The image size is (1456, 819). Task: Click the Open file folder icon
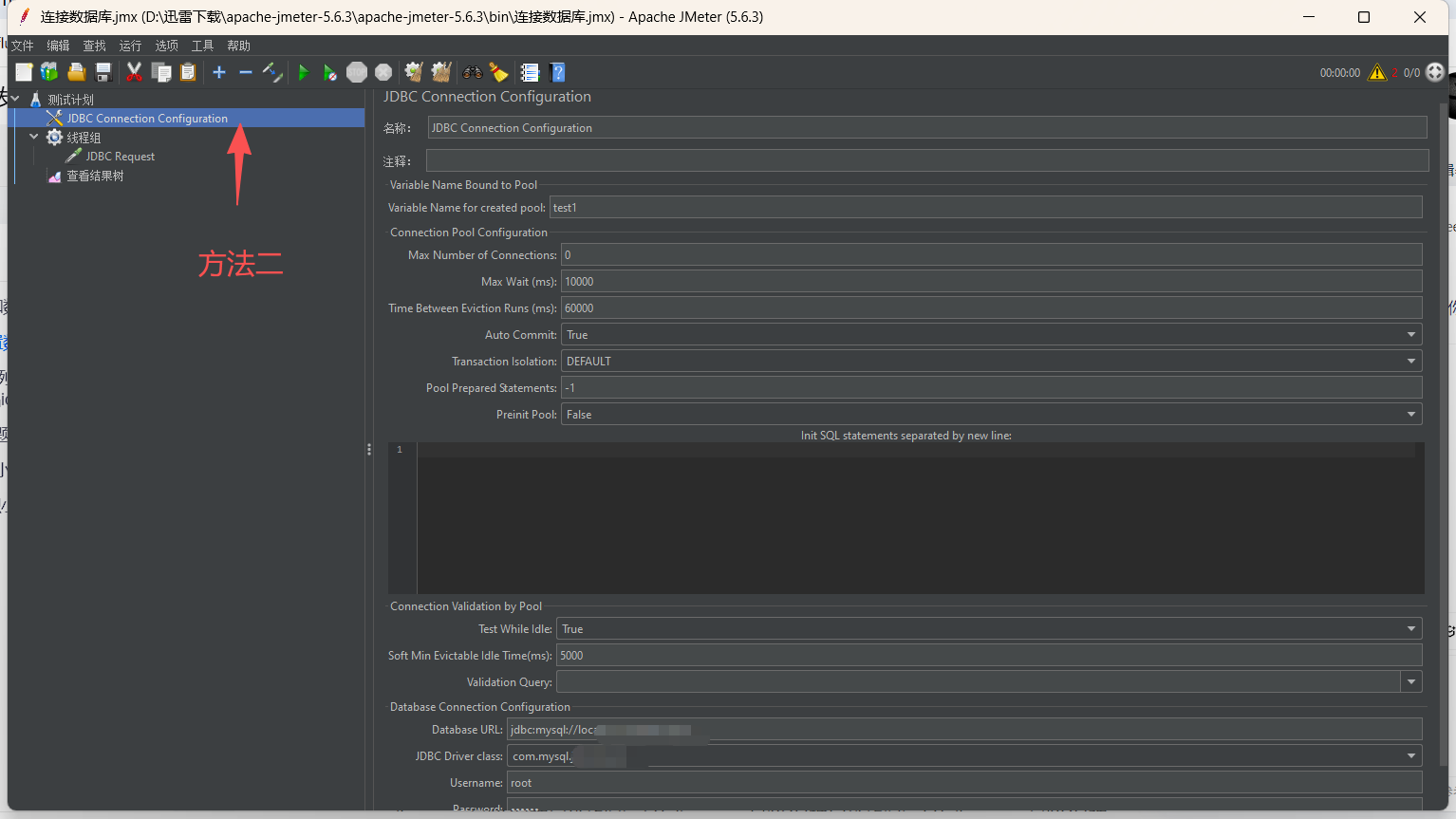(x=77, y=72)
